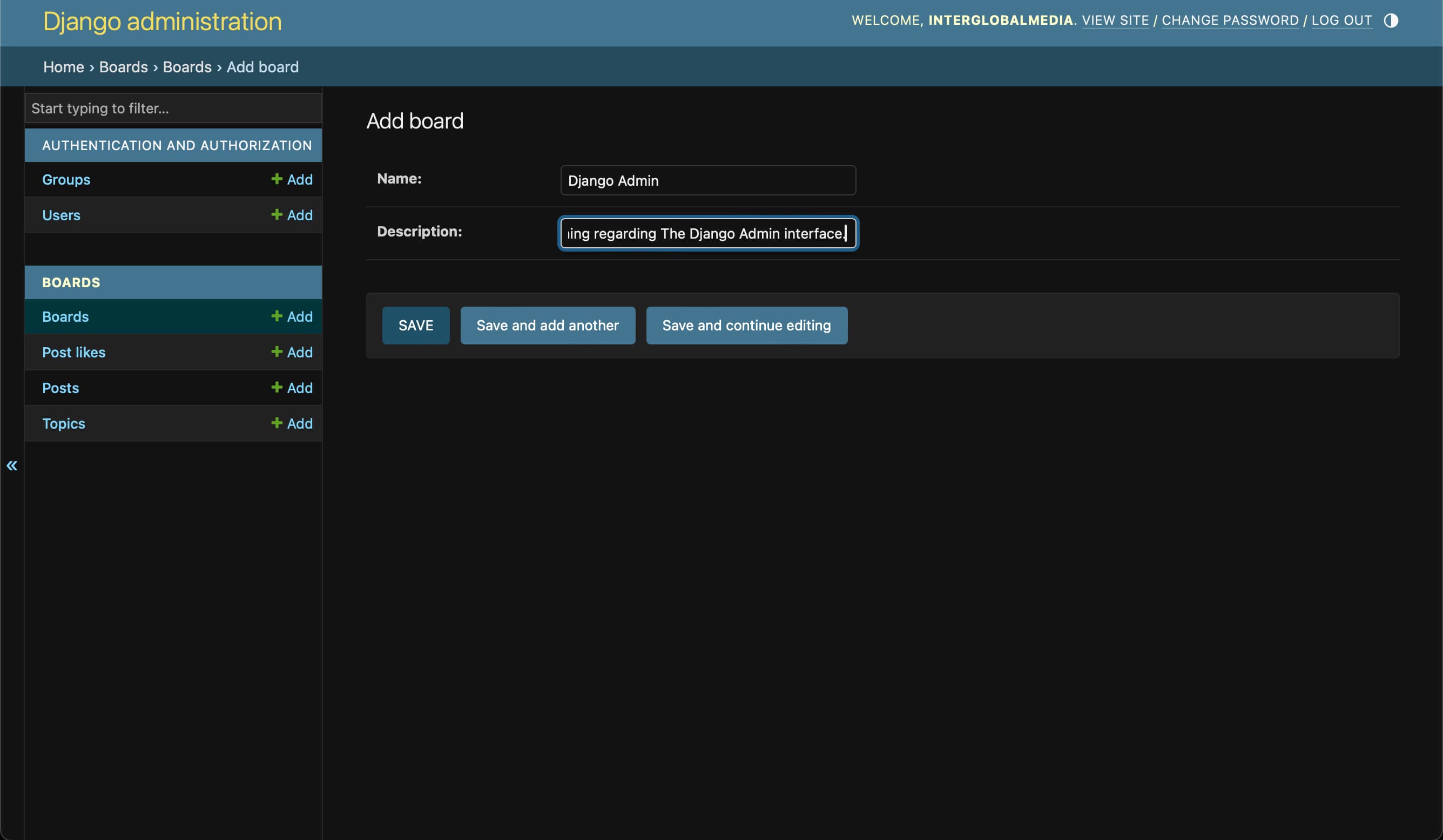Open the Post likes model
1443x840 pixels.
click(x=73, y=352)
